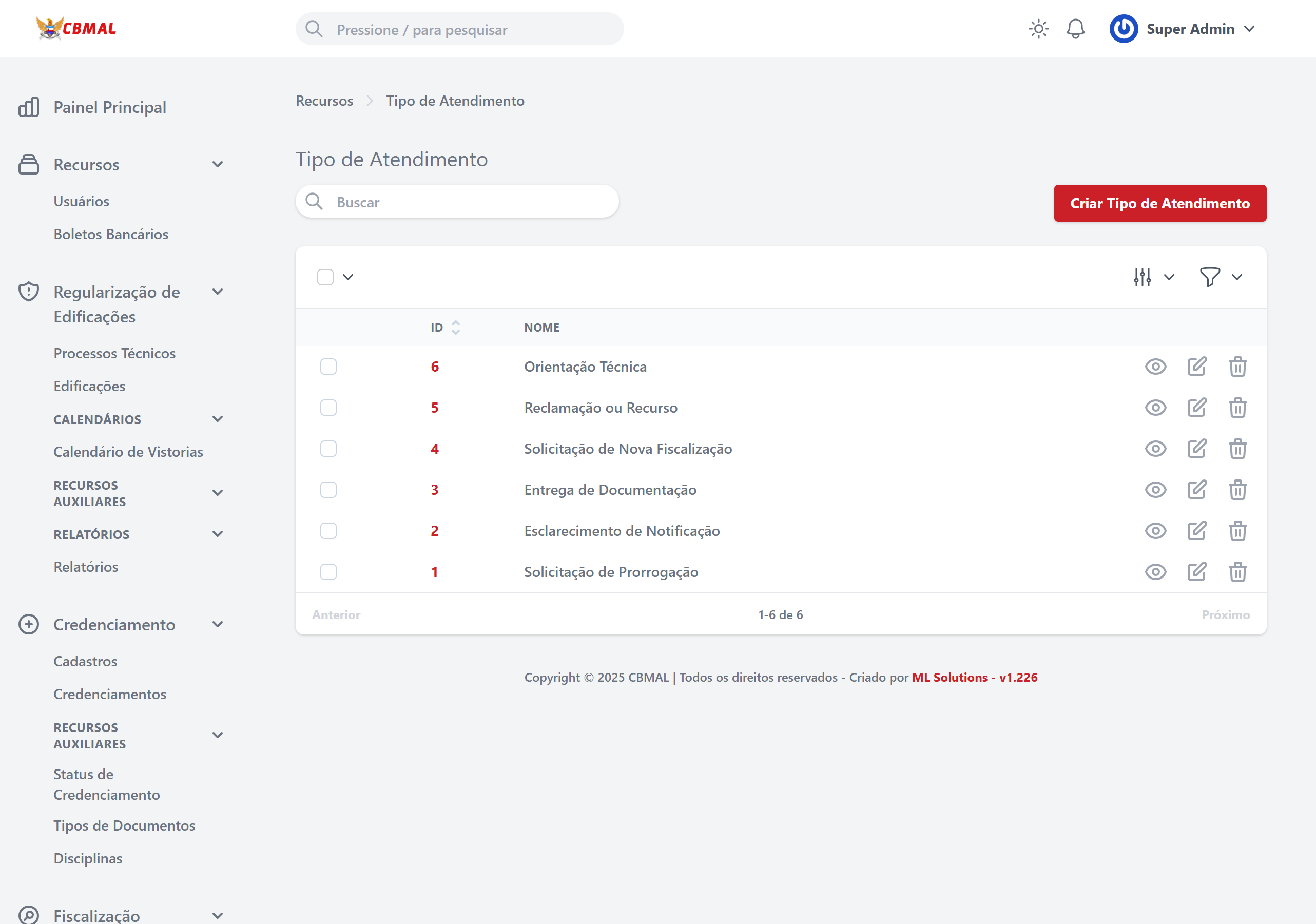The image size is (1316, 924).
Task: Click inside the Buscar search field
Action: [x=457, y=202]
